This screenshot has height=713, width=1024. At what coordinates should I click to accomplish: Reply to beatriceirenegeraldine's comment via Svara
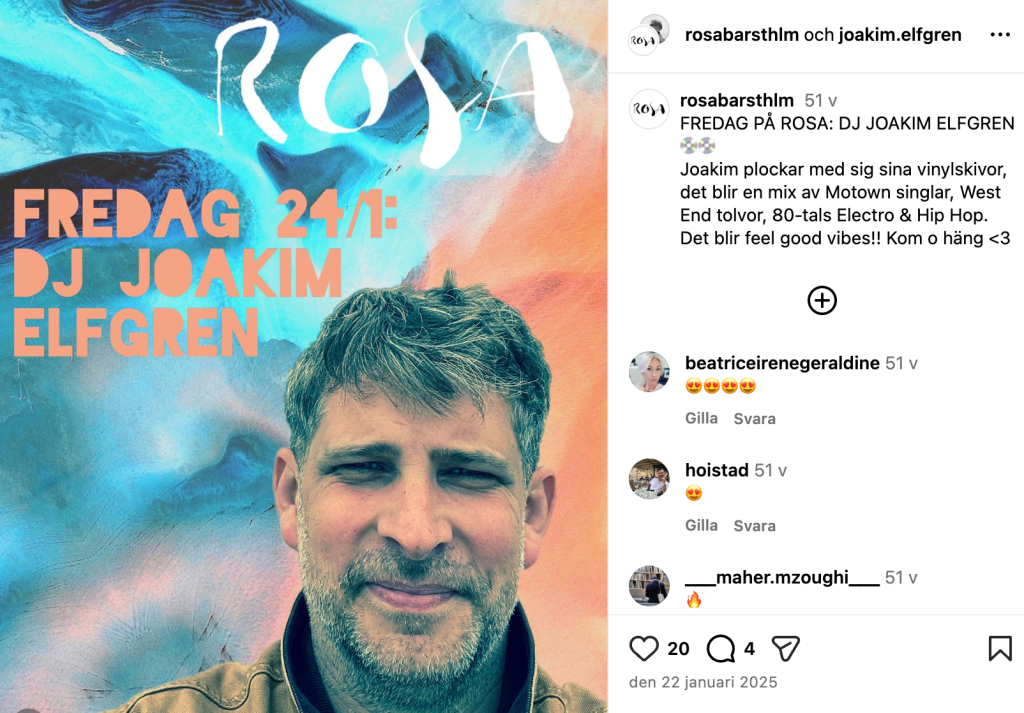pos(754,419)
